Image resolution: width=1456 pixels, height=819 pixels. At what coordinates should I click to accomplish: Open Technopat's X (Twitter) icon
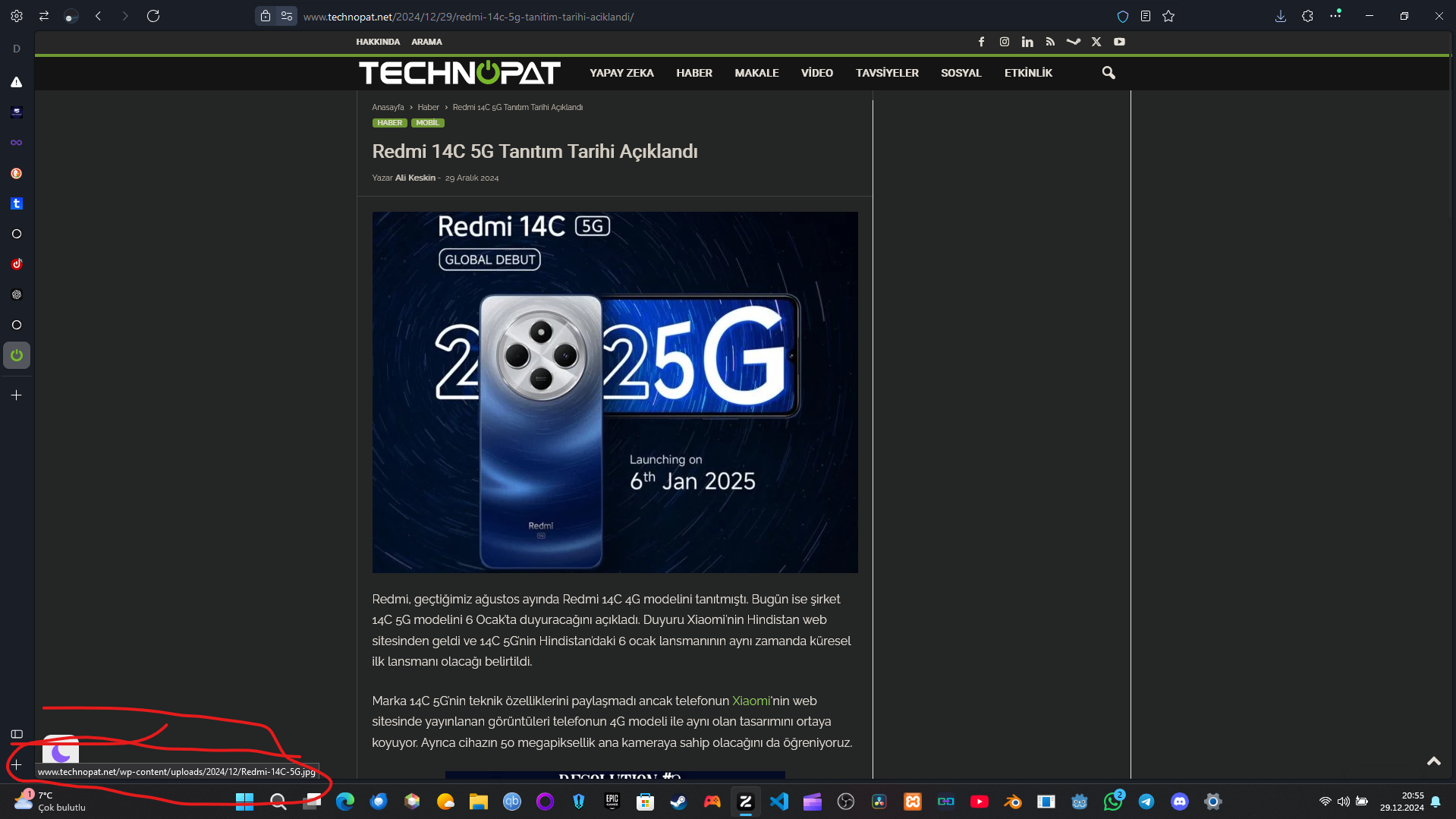tap(1096, 42)
